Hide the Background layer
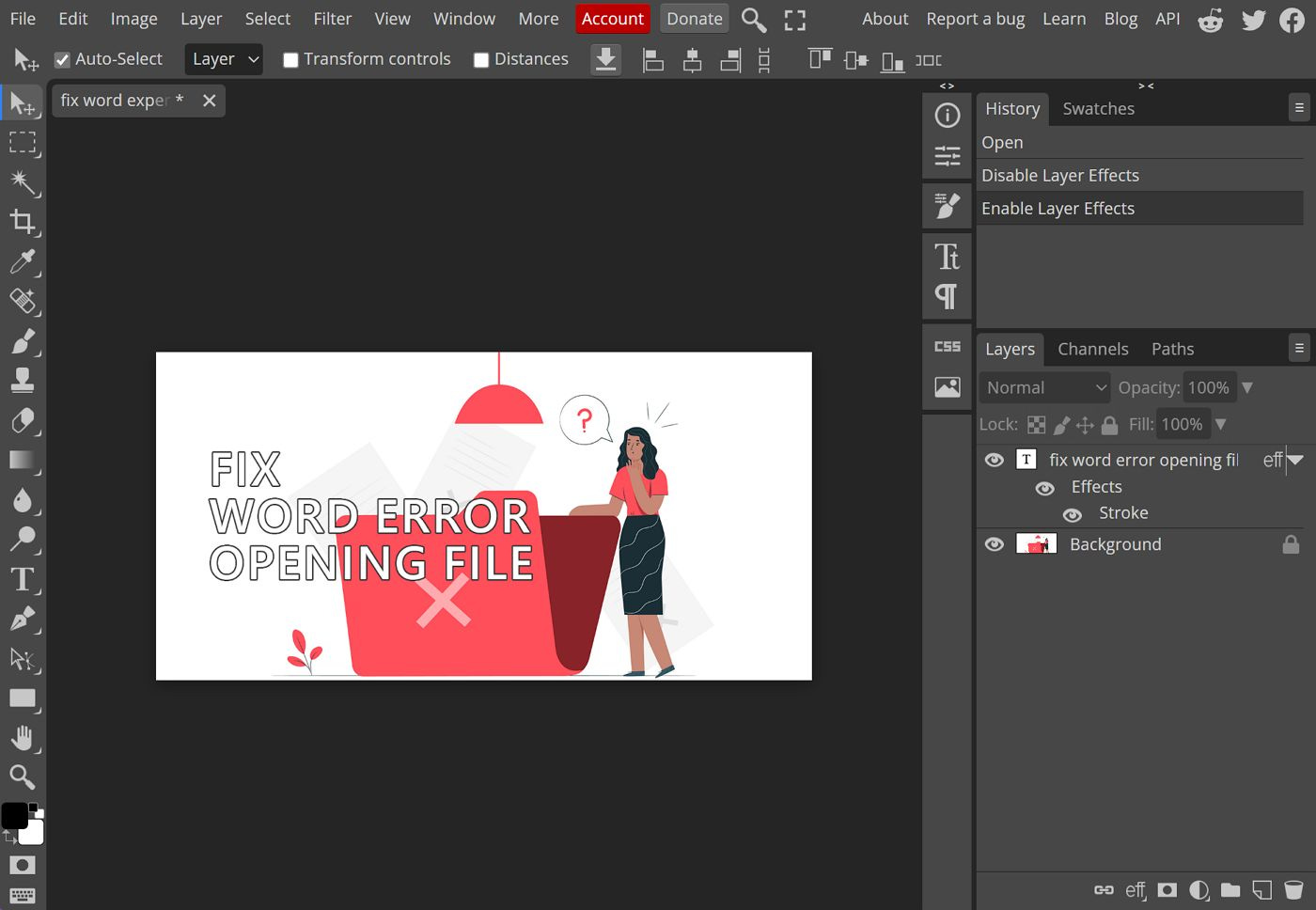Screen dimensions: 1316x910 pos(994,543)
